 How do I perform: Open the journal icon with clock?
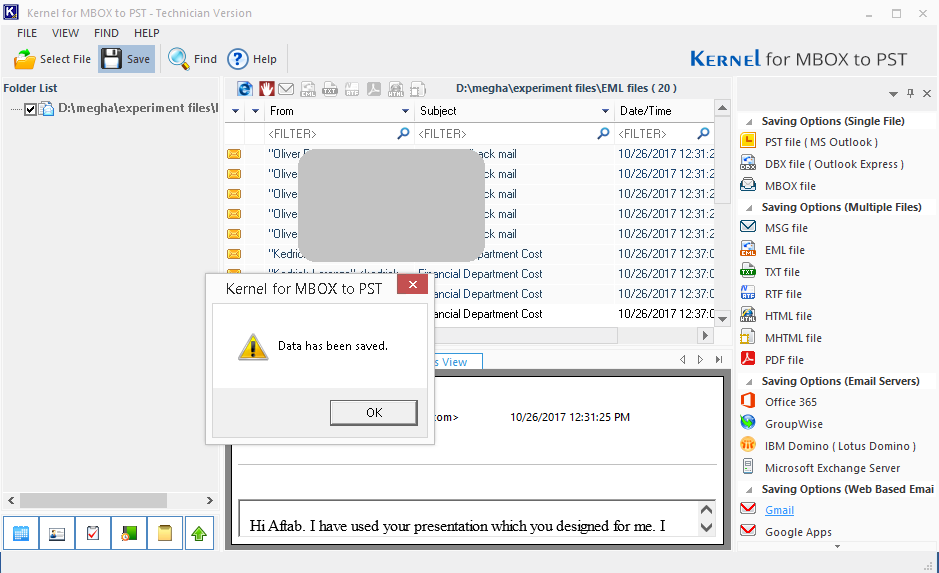coord(129,533)
